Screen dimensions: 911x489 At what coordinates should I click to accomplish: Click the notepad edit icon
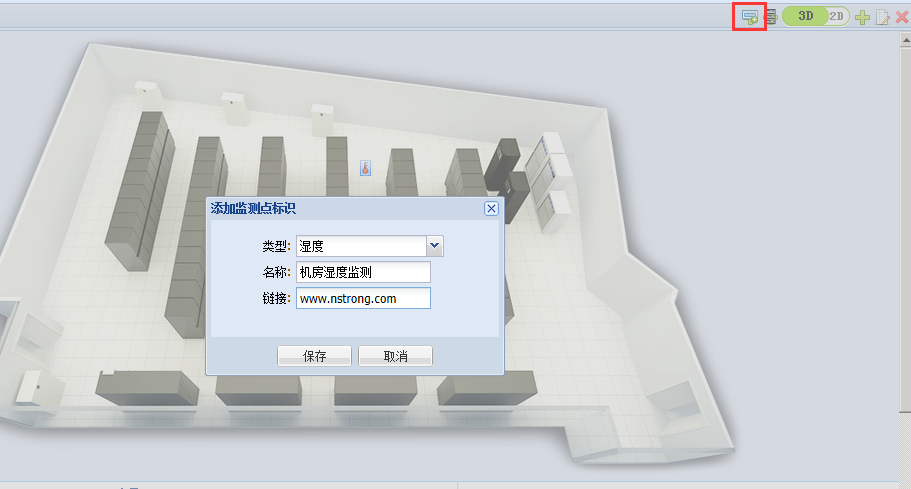pyautogui.click(x=883, y=17)
